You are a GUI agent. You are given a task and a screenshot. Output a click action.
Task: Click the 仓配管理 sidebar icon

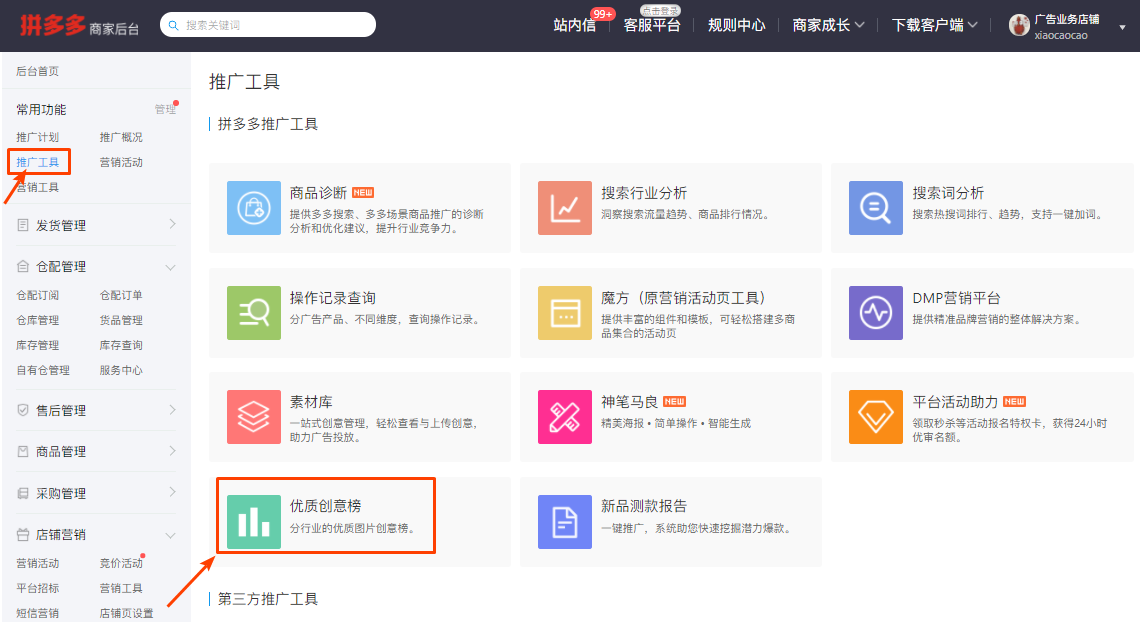23,267
